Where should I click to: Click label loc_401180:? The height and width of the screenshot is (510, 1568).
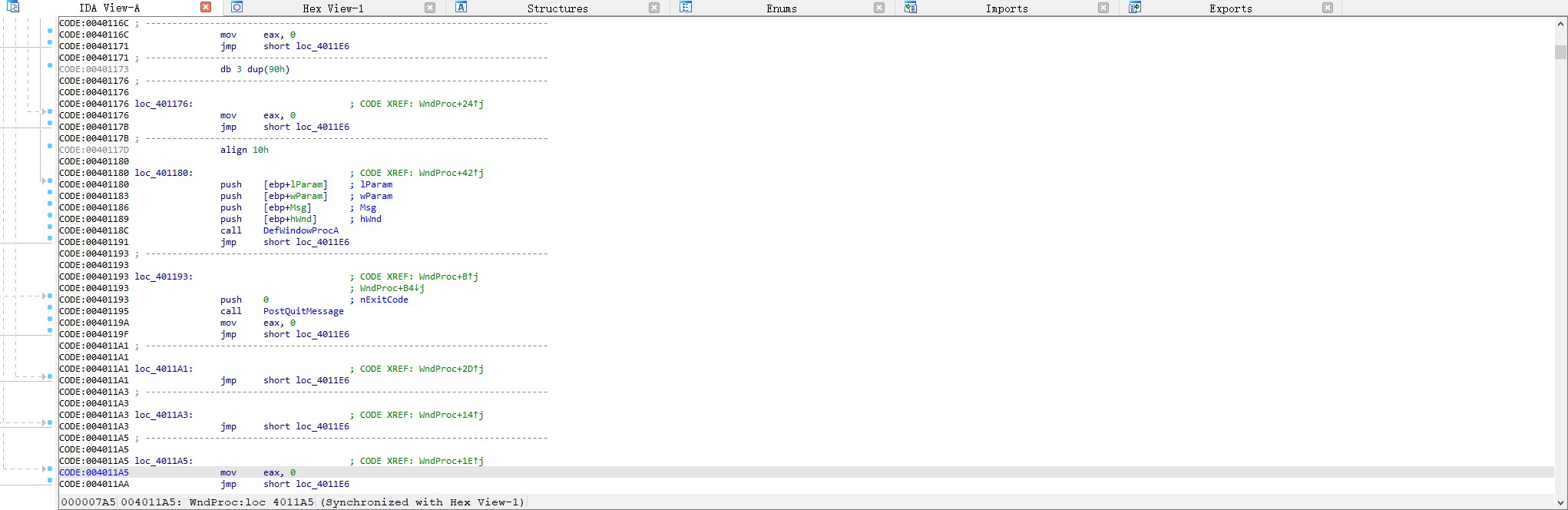[164, 173]
